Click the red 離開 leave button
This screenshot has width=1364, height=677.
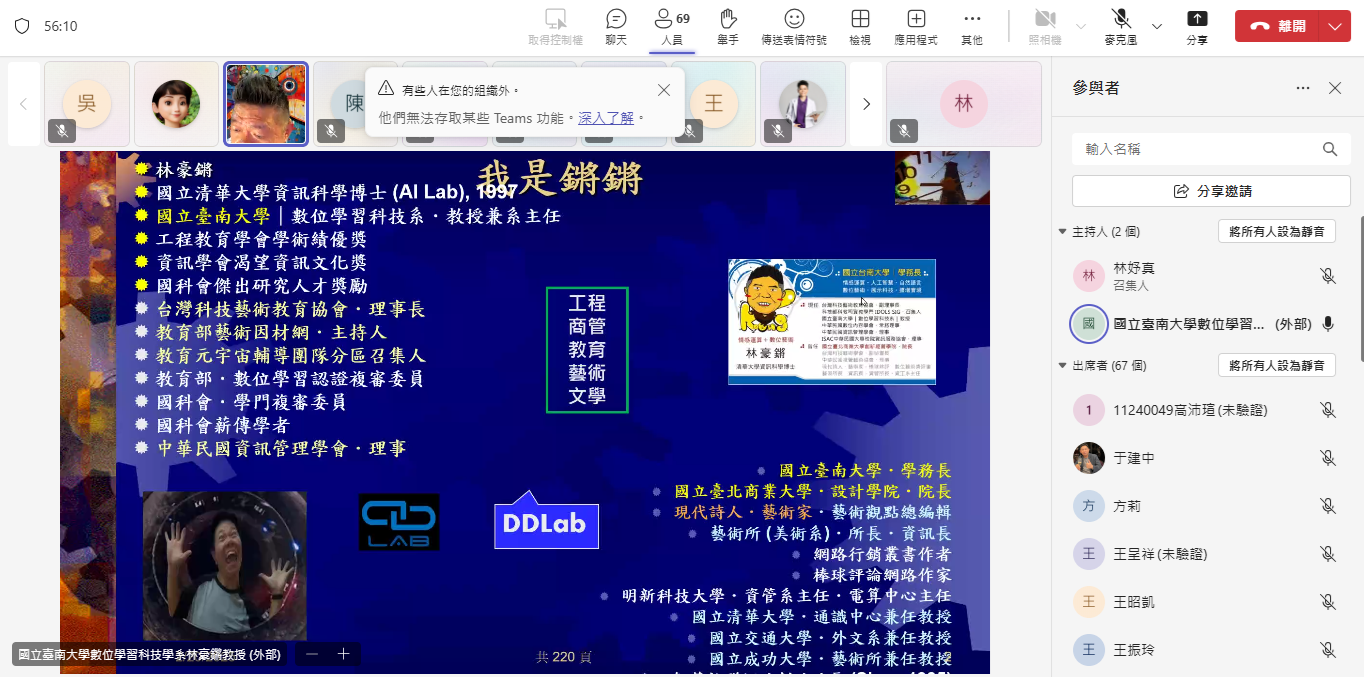click(1279, 26)
